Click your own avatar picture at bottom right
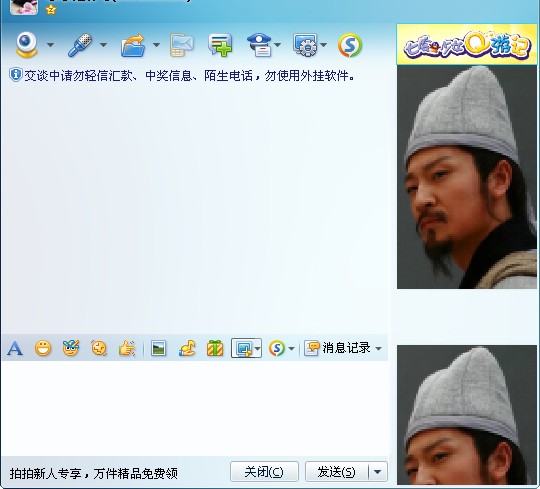540x489 pixels. (x=467, y=415)
